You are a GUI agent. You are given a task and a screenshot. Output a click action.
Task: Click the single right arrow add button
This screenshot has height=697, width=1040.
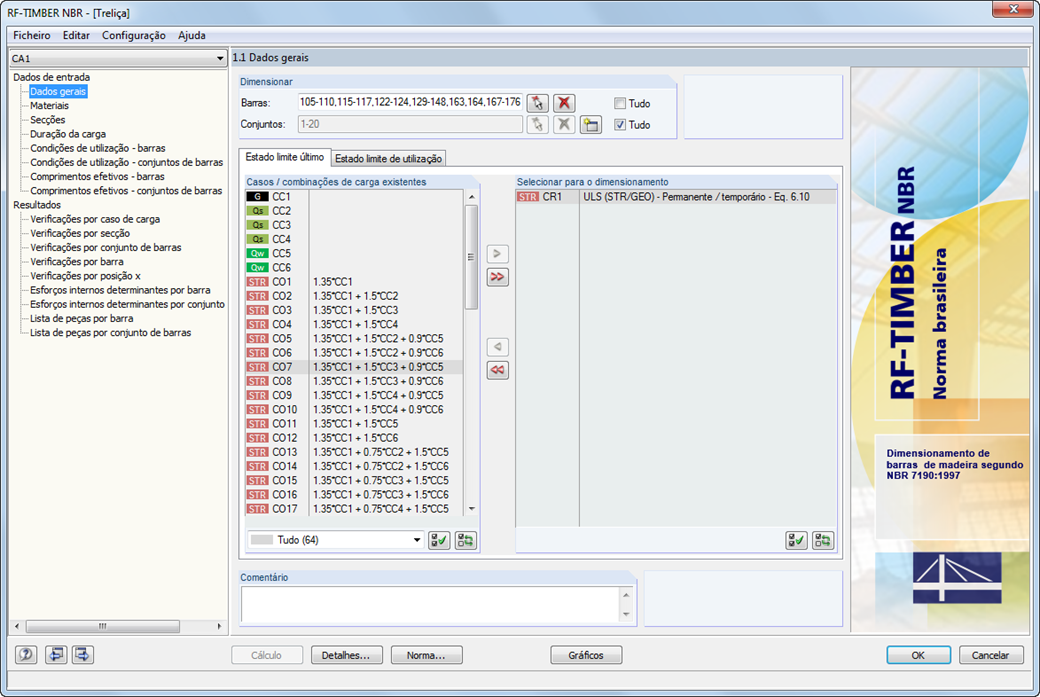click(x=497, y=254)
